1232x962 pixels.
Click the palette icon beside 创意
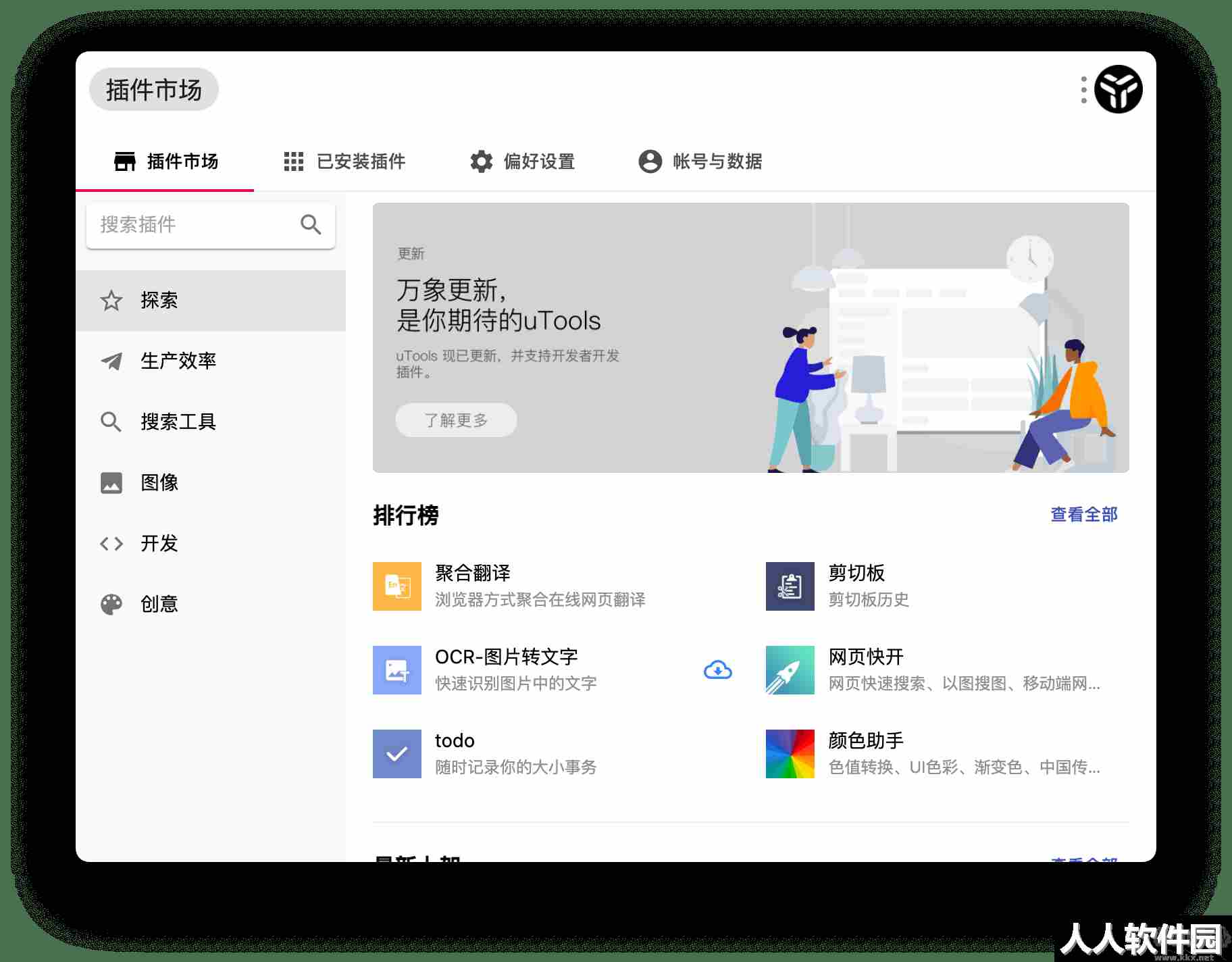(111, 604)
